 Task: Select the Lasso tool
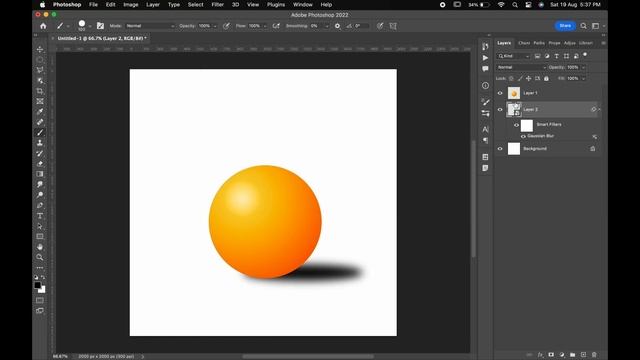pos(40,70)
